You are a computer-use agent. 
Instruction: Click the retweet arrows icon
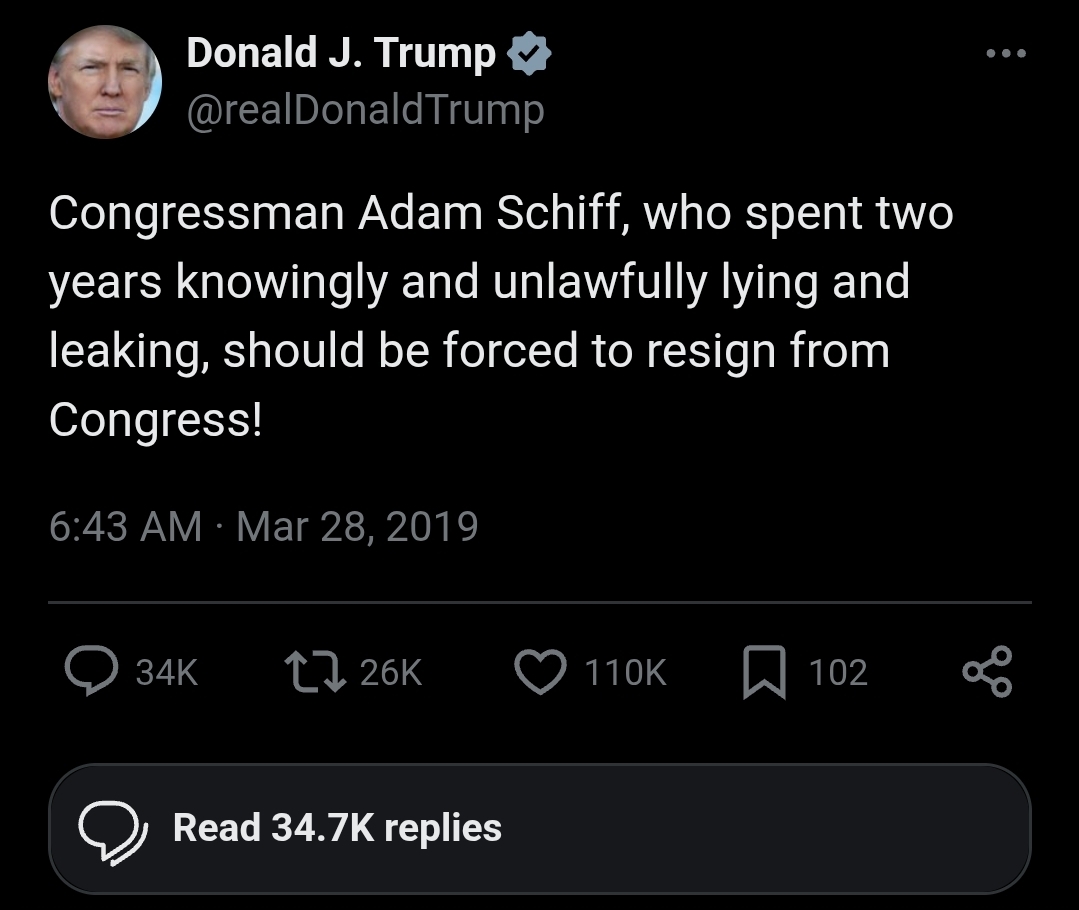(x=313, y=672)
